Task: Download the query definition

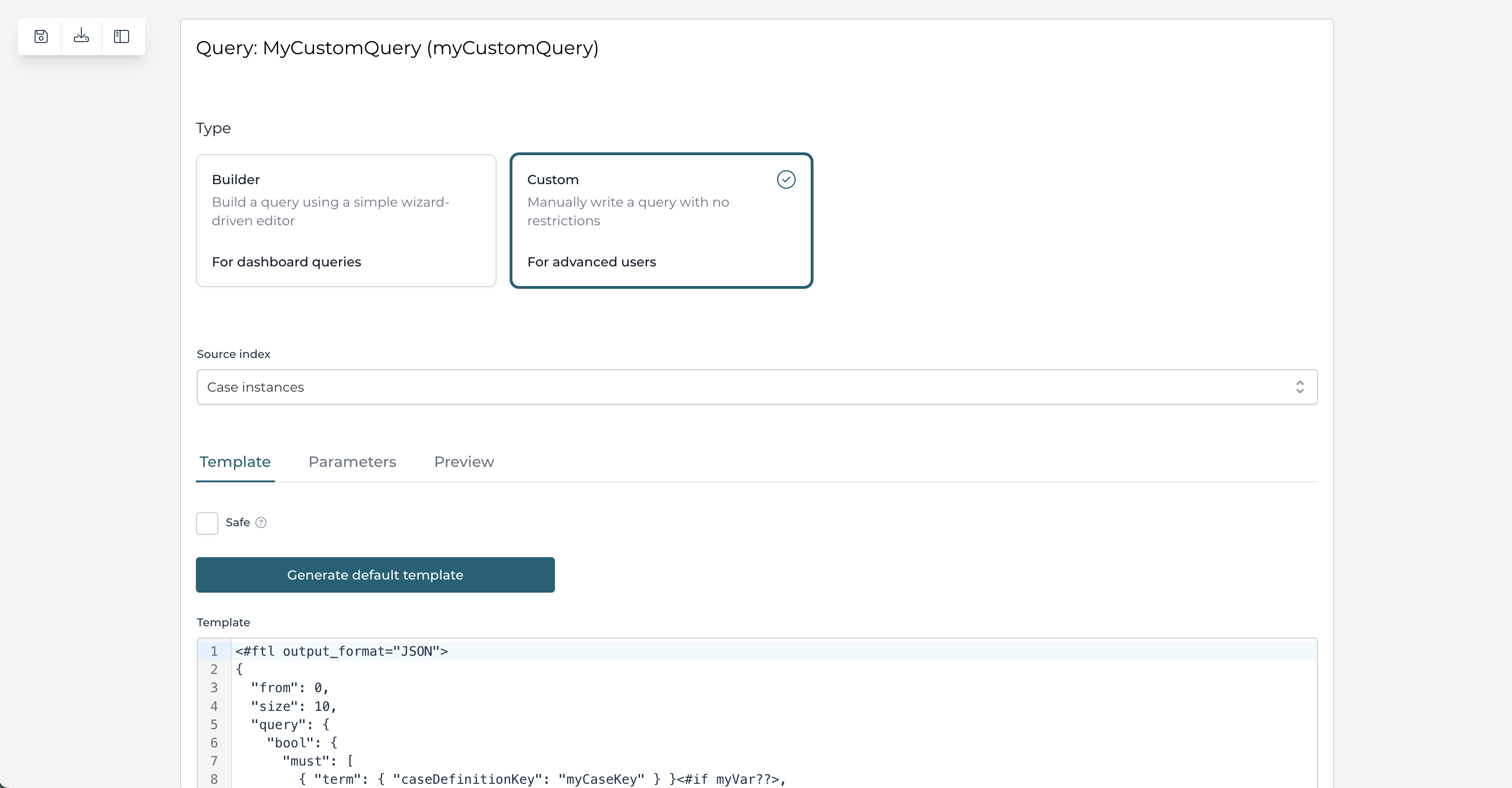Action: click(x=81, y=36)
